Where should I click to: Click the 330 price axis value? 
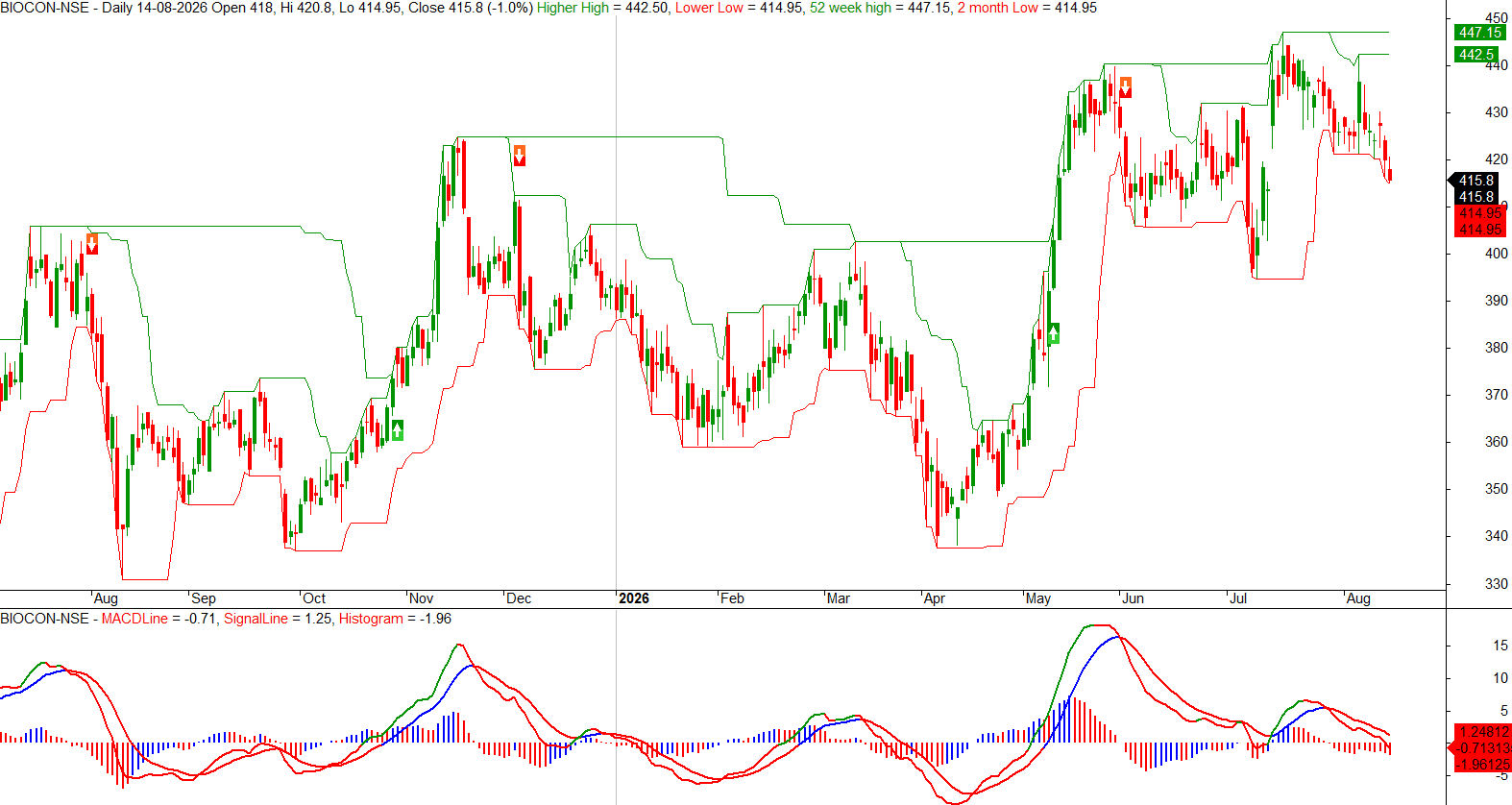click(x=1497, y=583)
